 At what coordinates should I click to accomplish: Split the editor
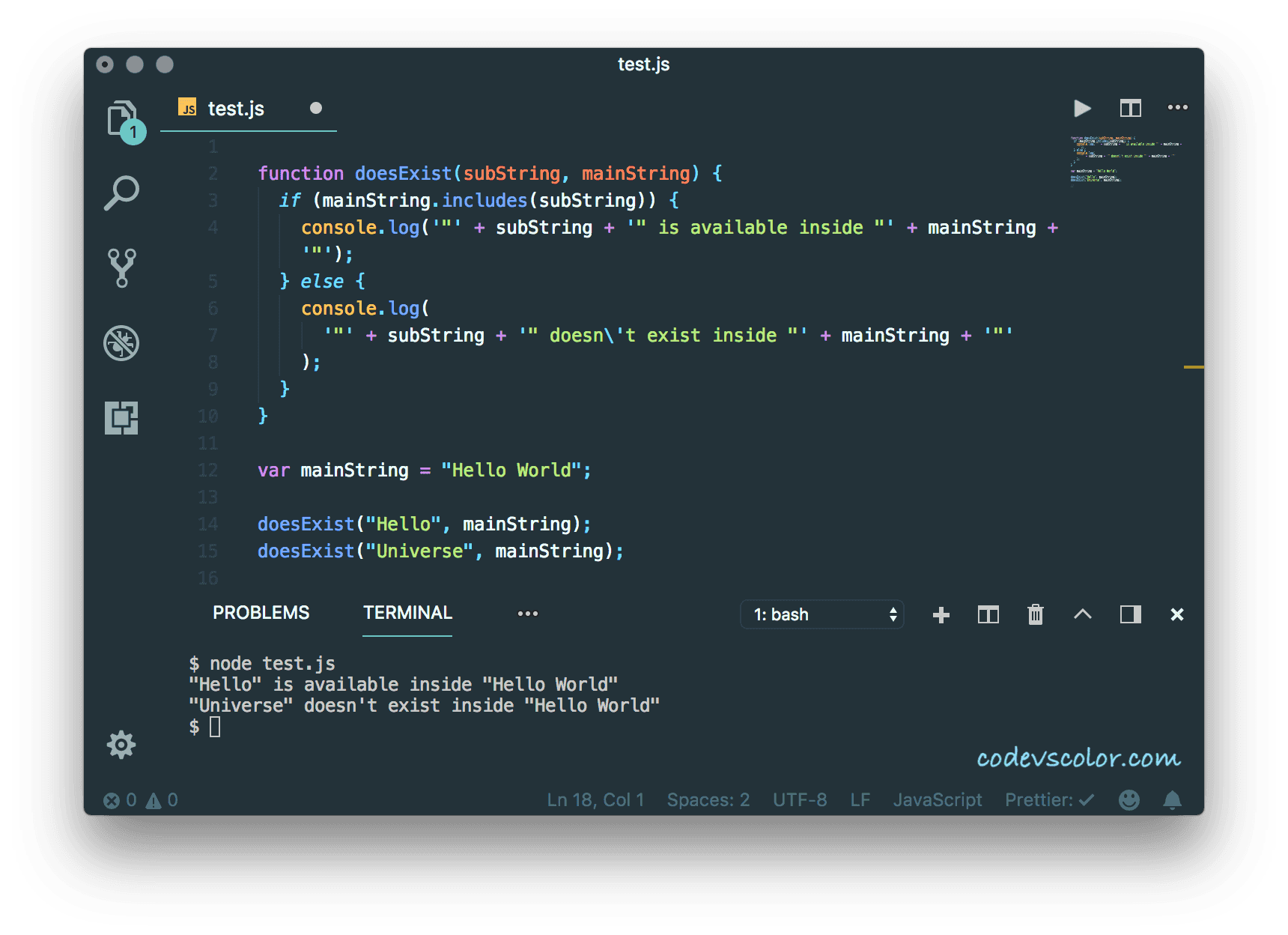point(1130,108)
